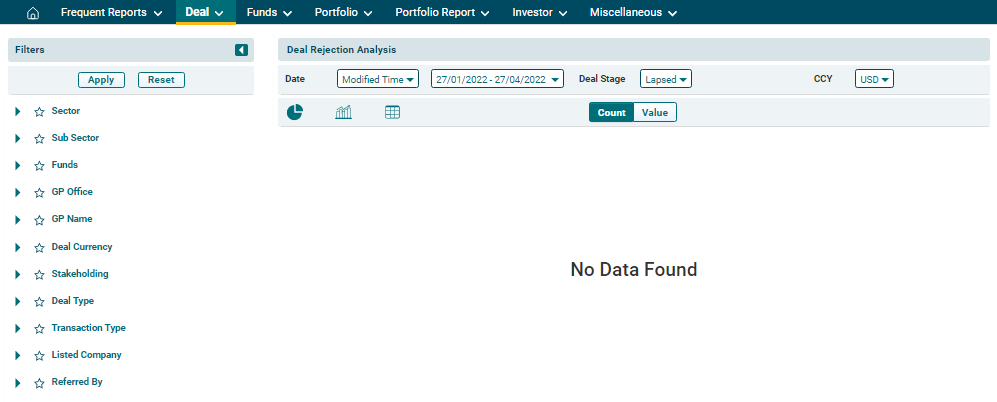The image size is (997, 402).
Task: Open the Deal Stage Lapsed dropdown
Action: pos(666,79)
